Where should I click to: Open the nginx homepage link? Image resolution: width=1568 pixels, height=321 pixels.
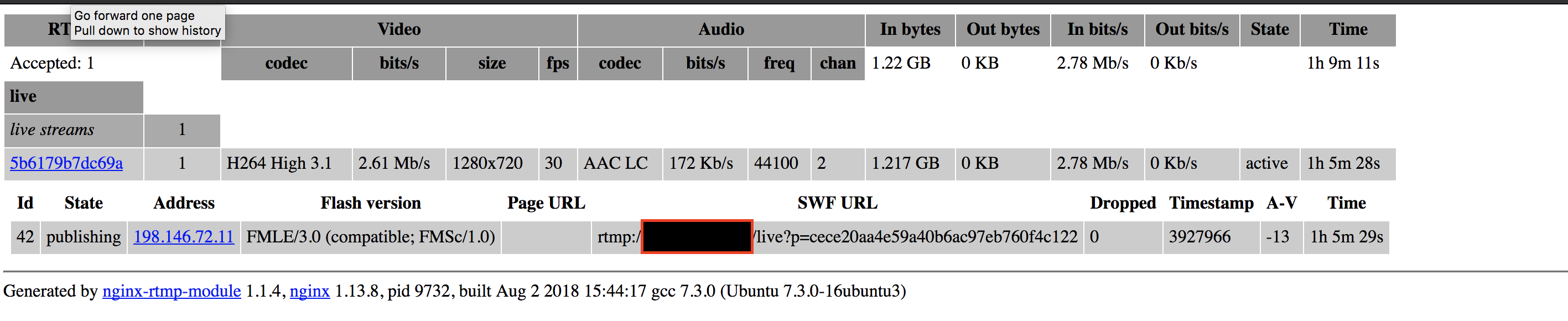coord(310,291)
